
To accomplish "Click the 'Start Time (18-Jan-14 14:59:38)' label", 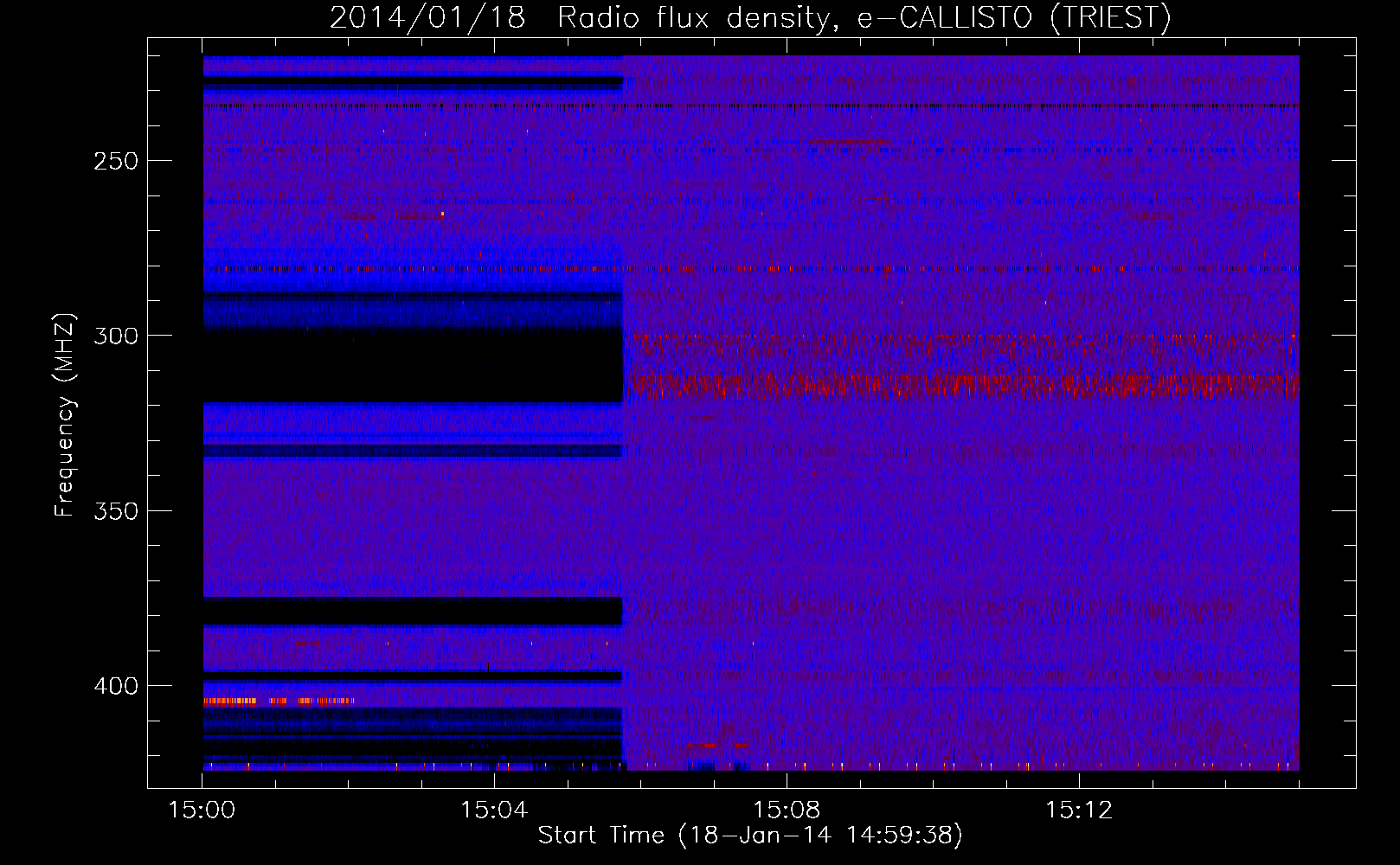I will [750, 836].
